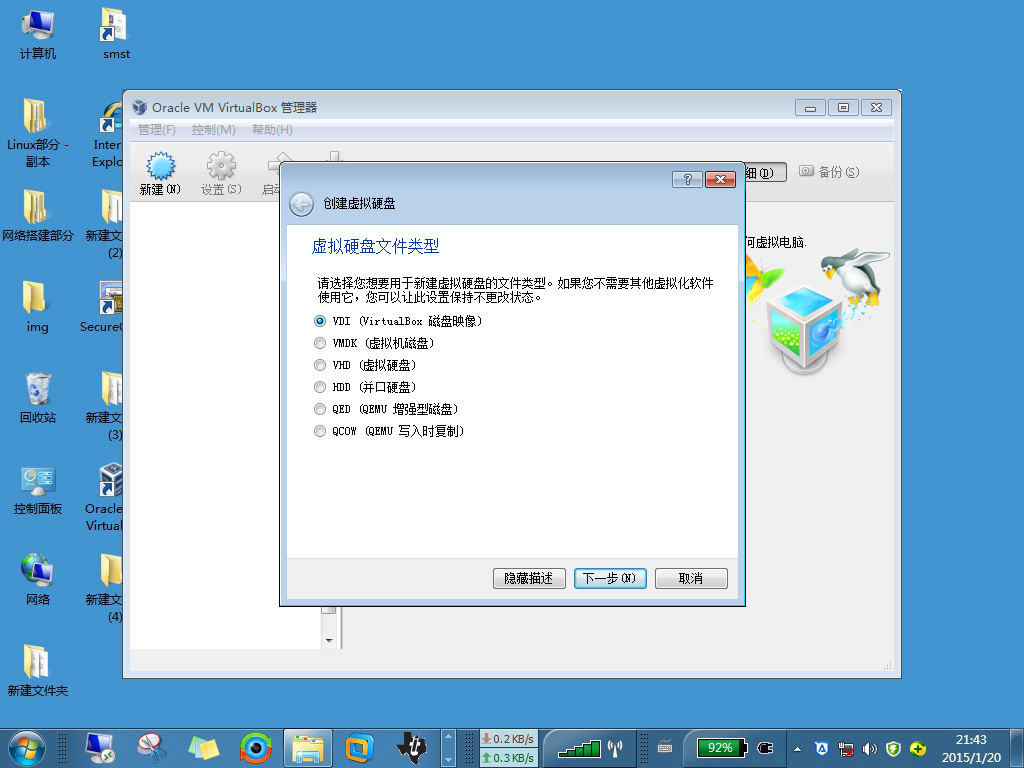Click the 设置(S) gear toolbar icon
Viewport: 1024px width, 768px height.
point(221,174)
